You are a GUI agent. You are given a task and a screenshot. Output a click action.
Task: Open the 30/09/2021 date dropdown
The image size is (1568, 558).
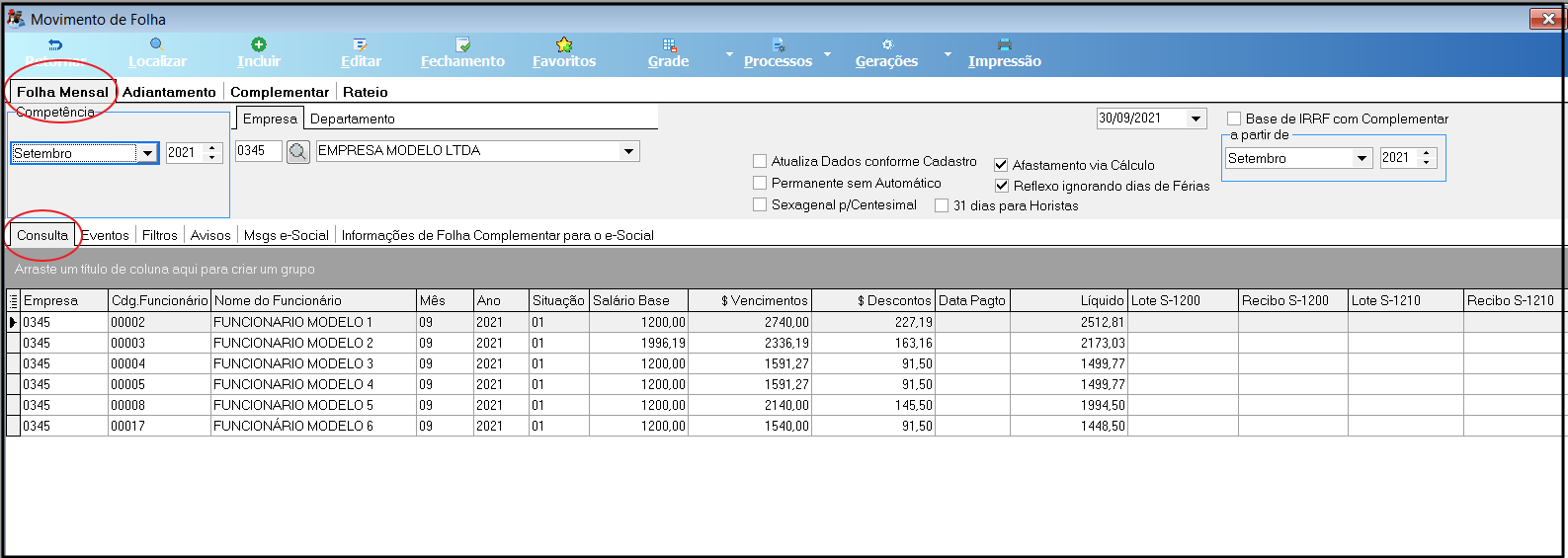[1197, 119]
